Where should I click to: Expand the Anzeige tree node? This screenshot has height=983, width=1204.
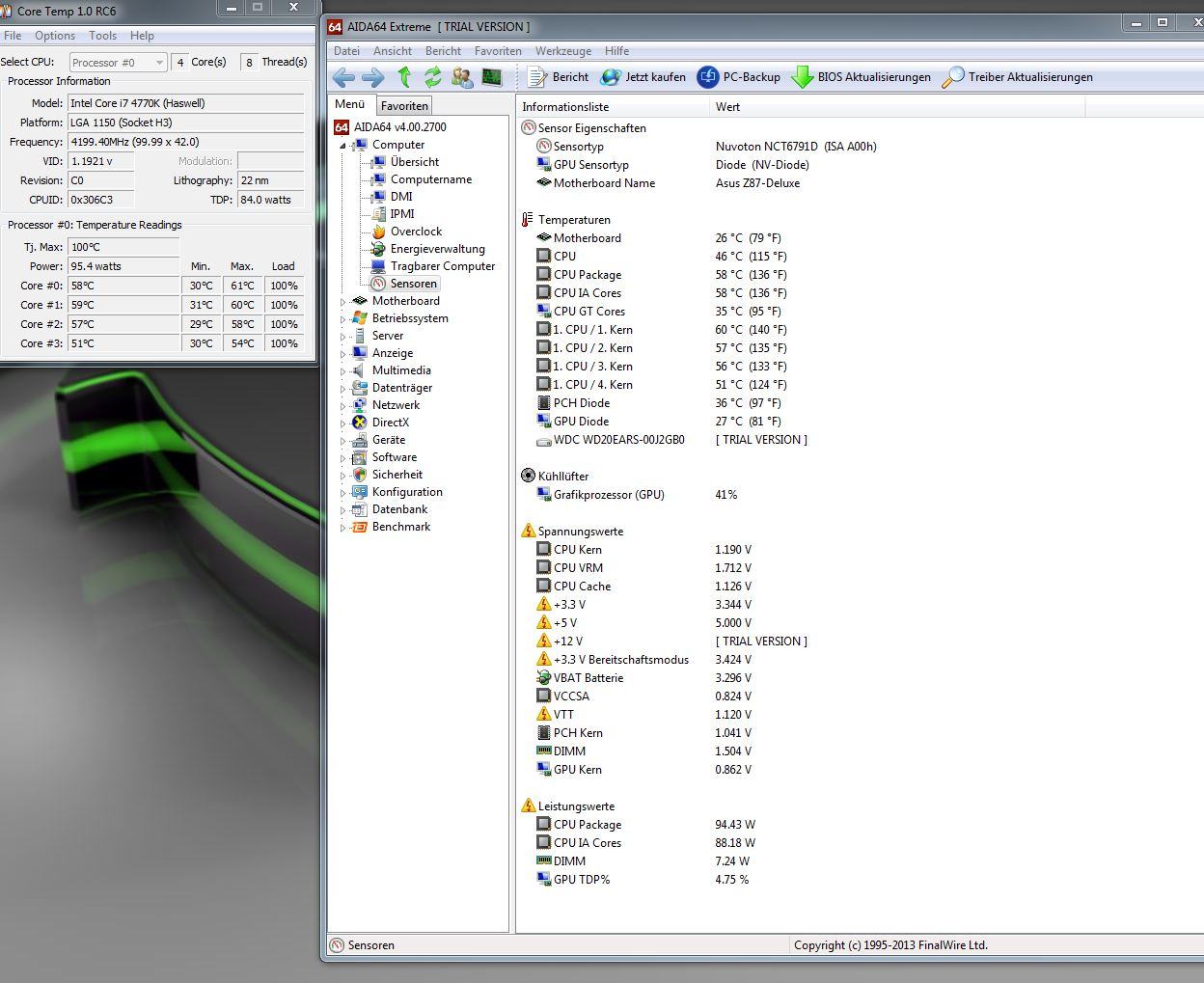[x=342, y=353]
